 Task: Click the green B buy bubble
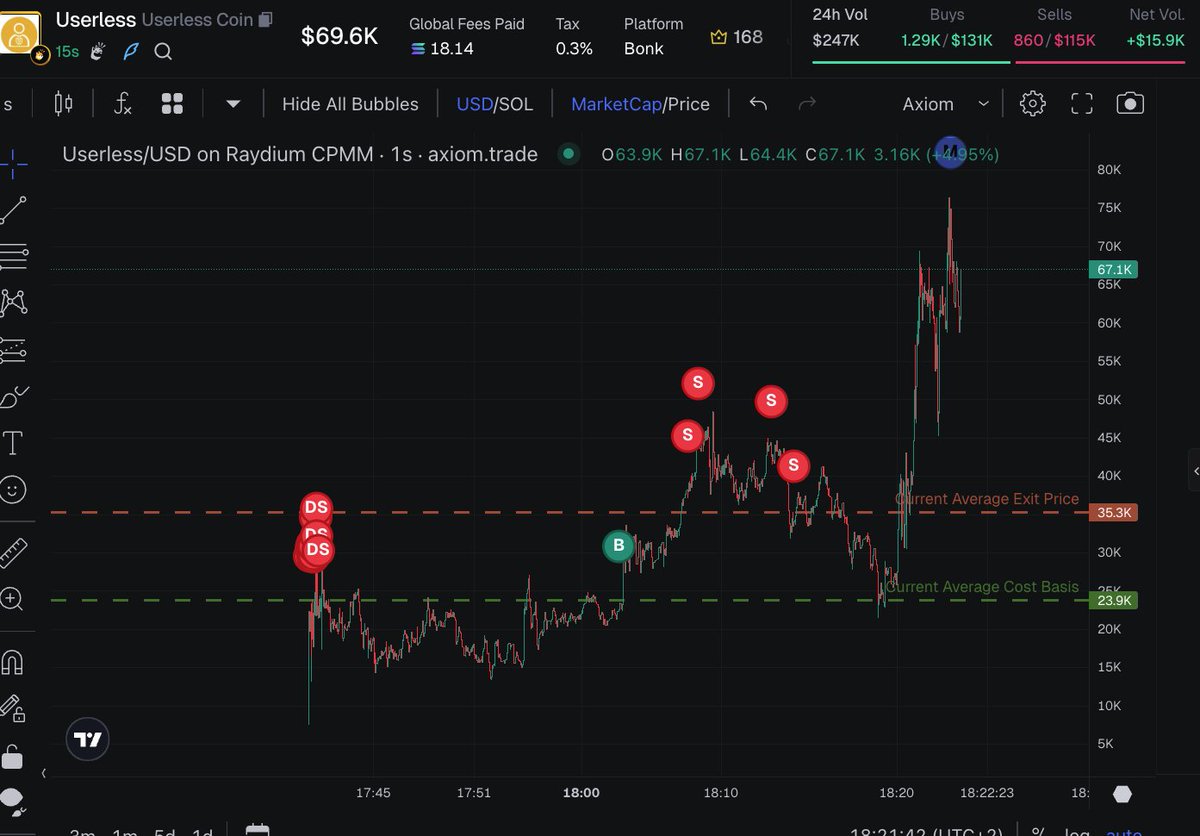[618, 546]
